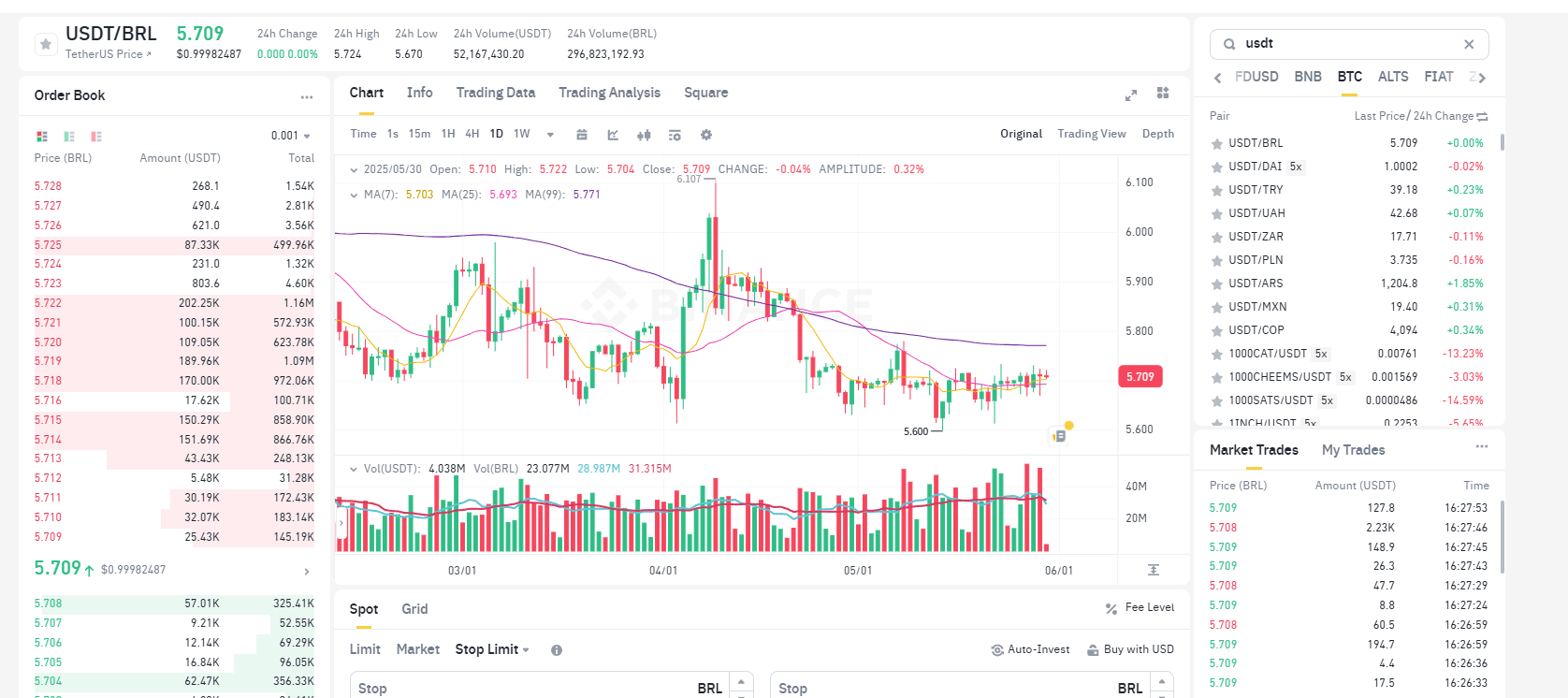
Task: Show only sell orders in the order book
Action: [96, 137]
